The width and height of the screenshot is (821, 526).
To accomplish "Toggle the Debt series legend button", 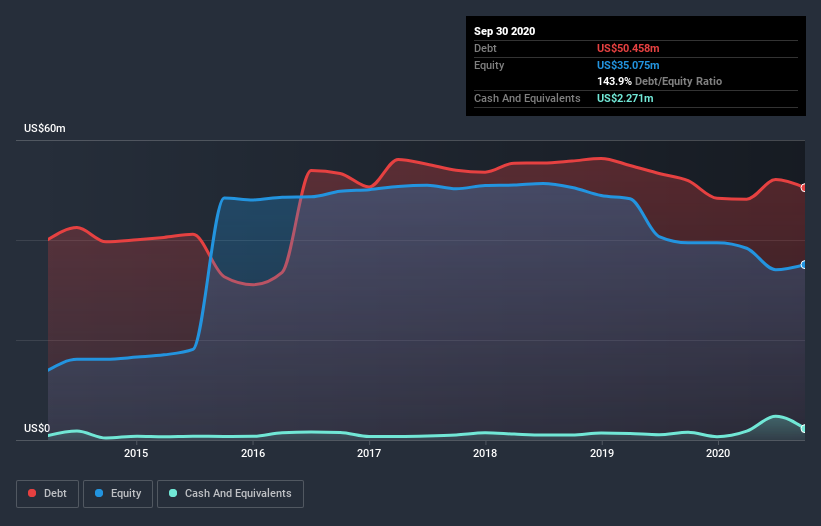I will click(x=47, y=494).
